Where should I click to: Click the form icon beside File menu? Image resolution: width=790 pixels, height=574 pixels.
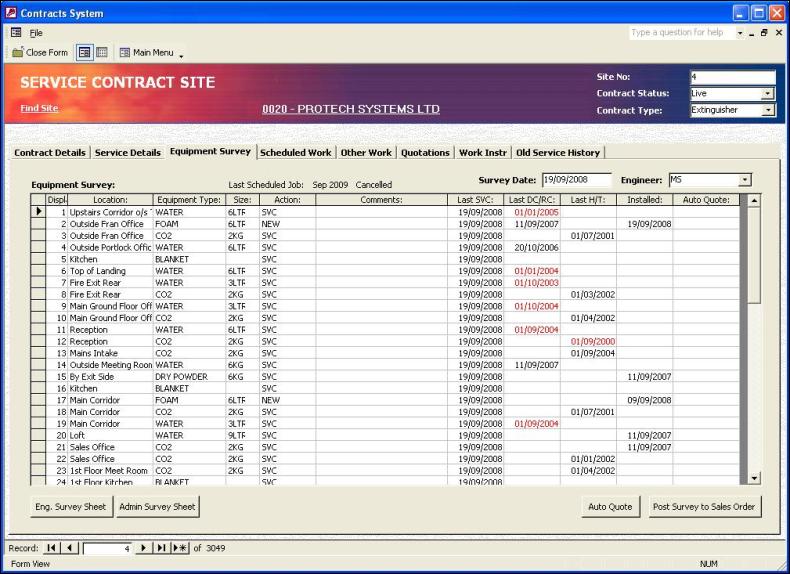click(x=15, y=33)
